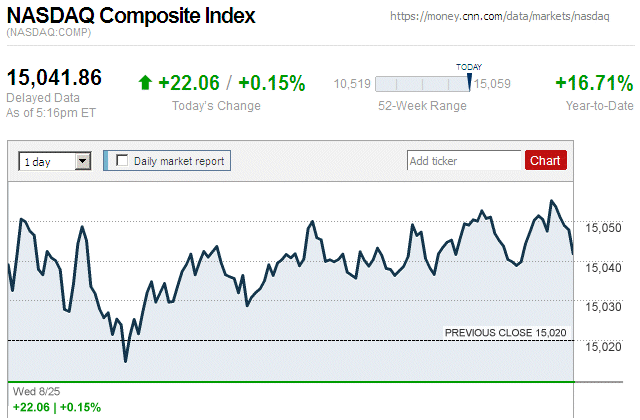640x420 pixels.
Task: Click the +16.71% Year-to-Date figure
Action: (593, 84)
